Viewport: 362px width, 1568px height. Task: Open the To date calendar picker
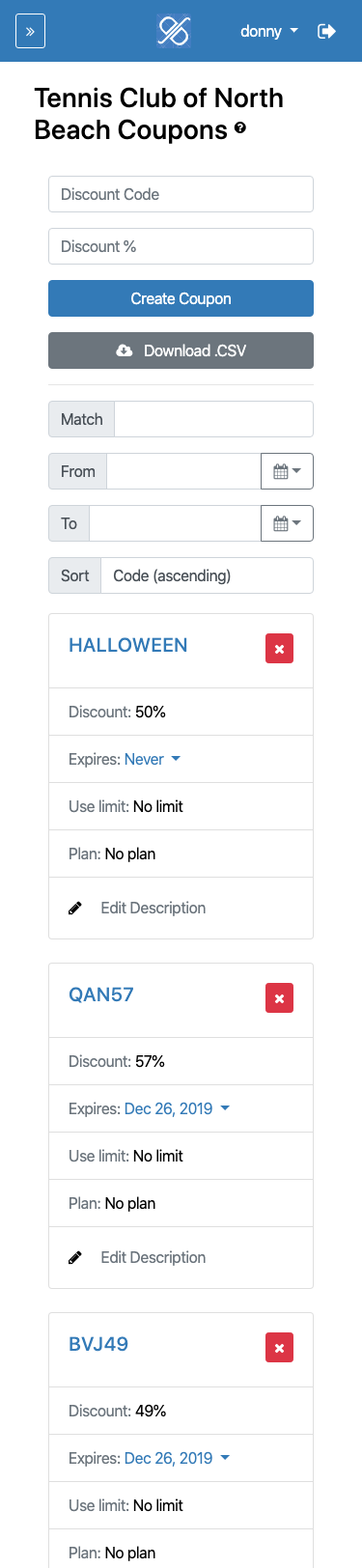point(287,523)
